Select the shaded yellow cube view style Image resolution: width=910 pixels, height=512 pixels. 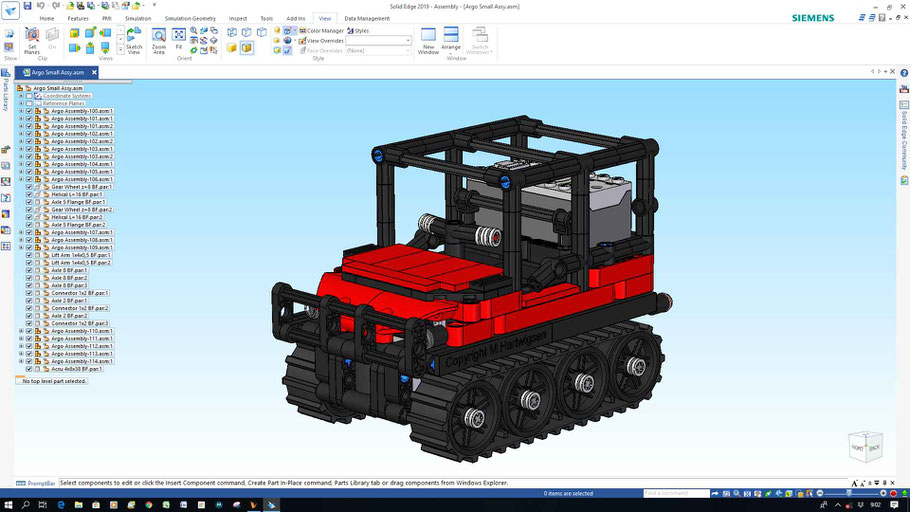pos(232,48)
